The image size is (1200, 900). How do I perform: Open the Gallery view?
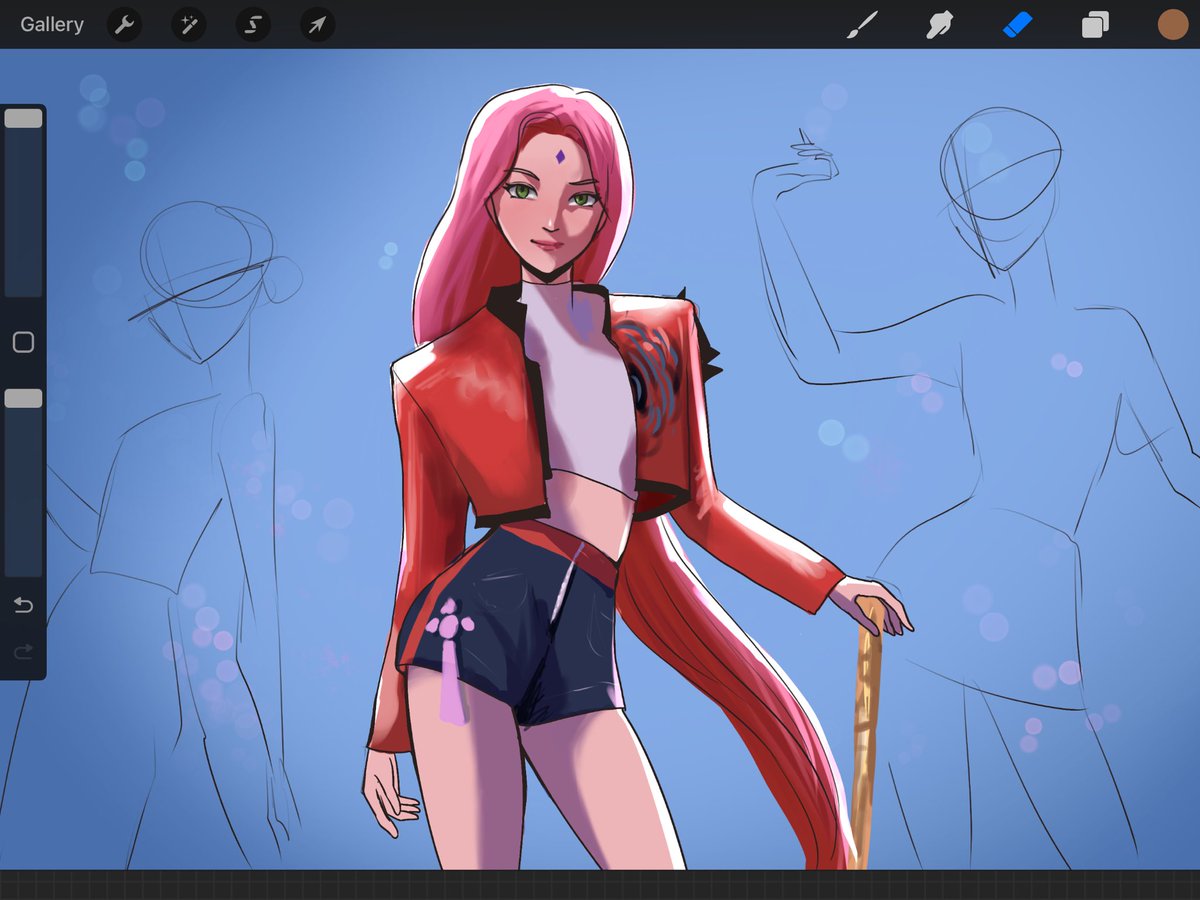pyautogui.click(x=52, y=25)
